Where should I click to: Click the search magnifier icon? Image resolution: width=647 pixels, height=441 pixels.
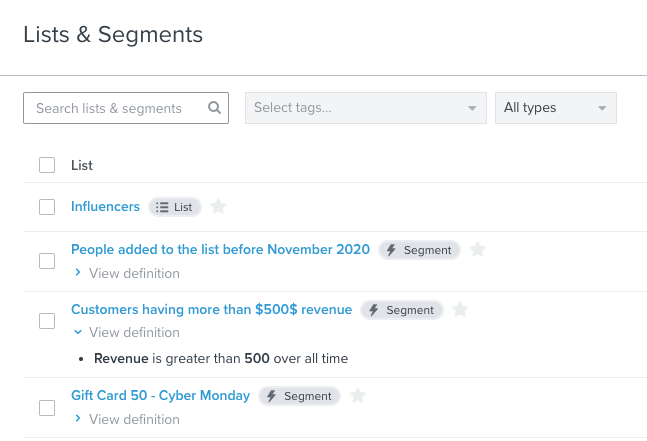[214, 108]
